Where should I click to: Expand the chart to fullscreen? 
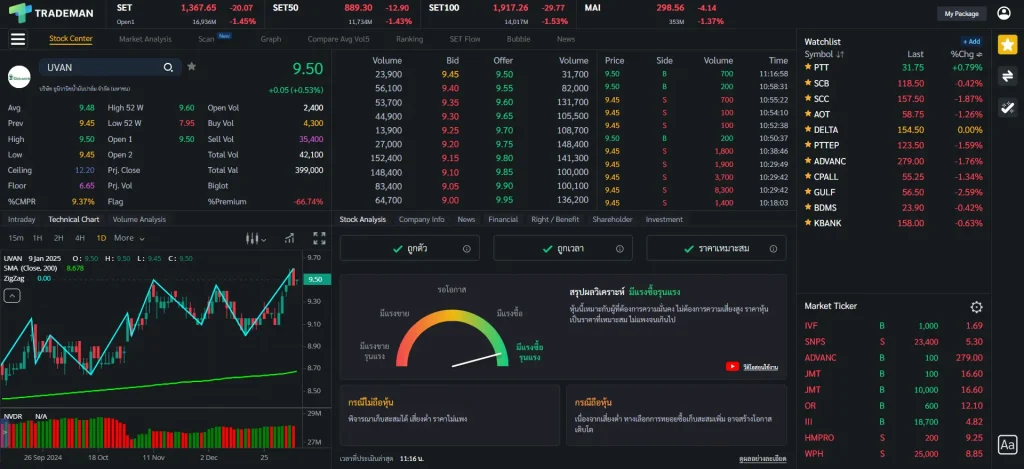pyautogui.click(x=319, y=238)
